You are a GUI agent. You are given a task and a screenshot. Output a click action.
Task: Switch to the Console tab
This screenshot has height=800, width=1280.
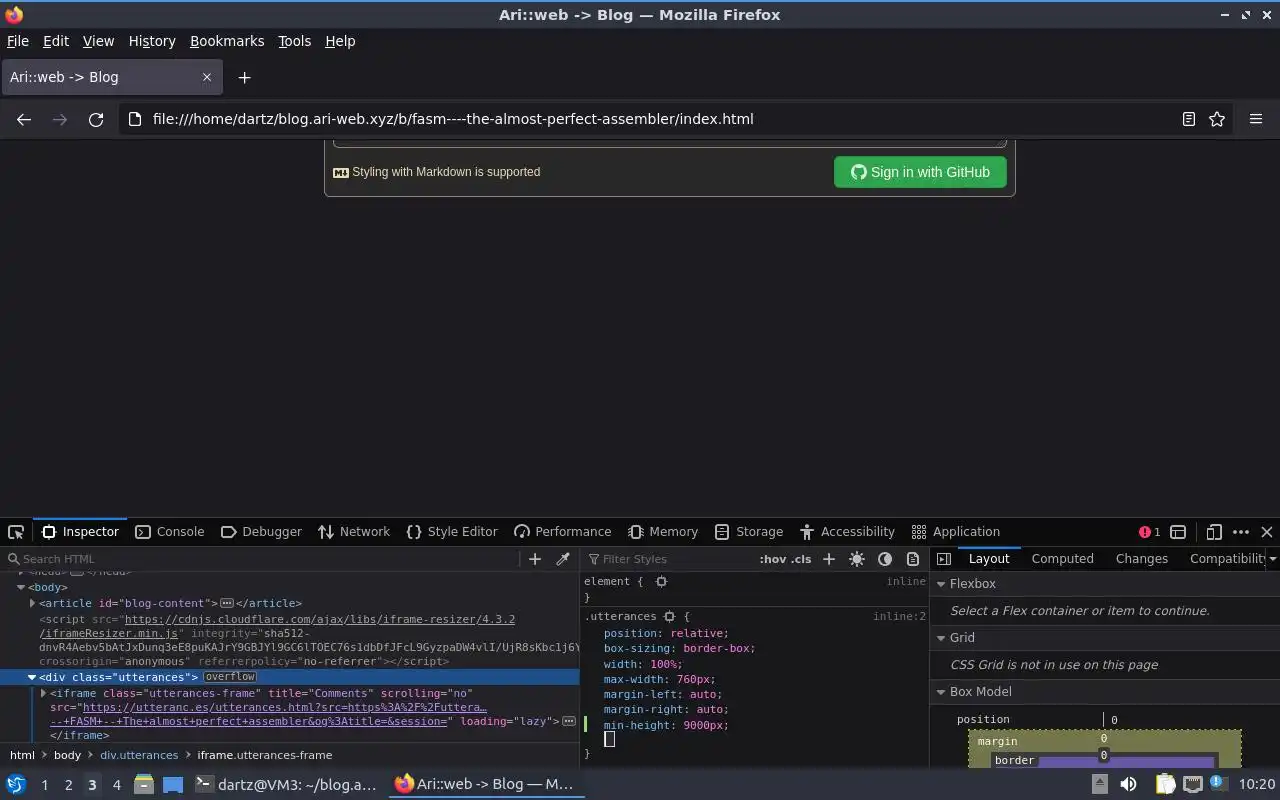[170, 532]
